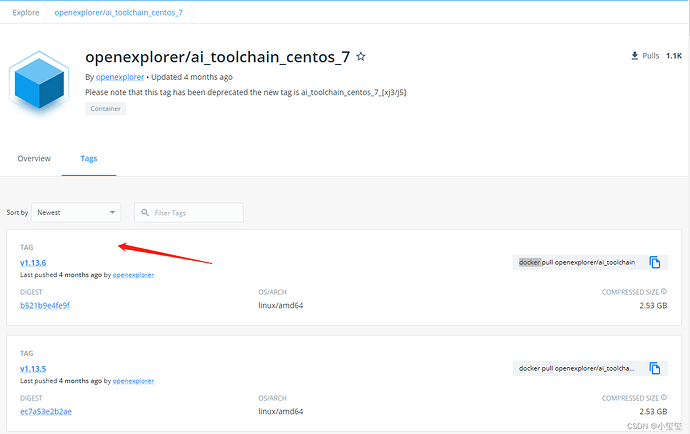The width and height of the screenshot is (690, 434).
Task: Click the search magnifier in Filter Tags
Action: [146, 212]
